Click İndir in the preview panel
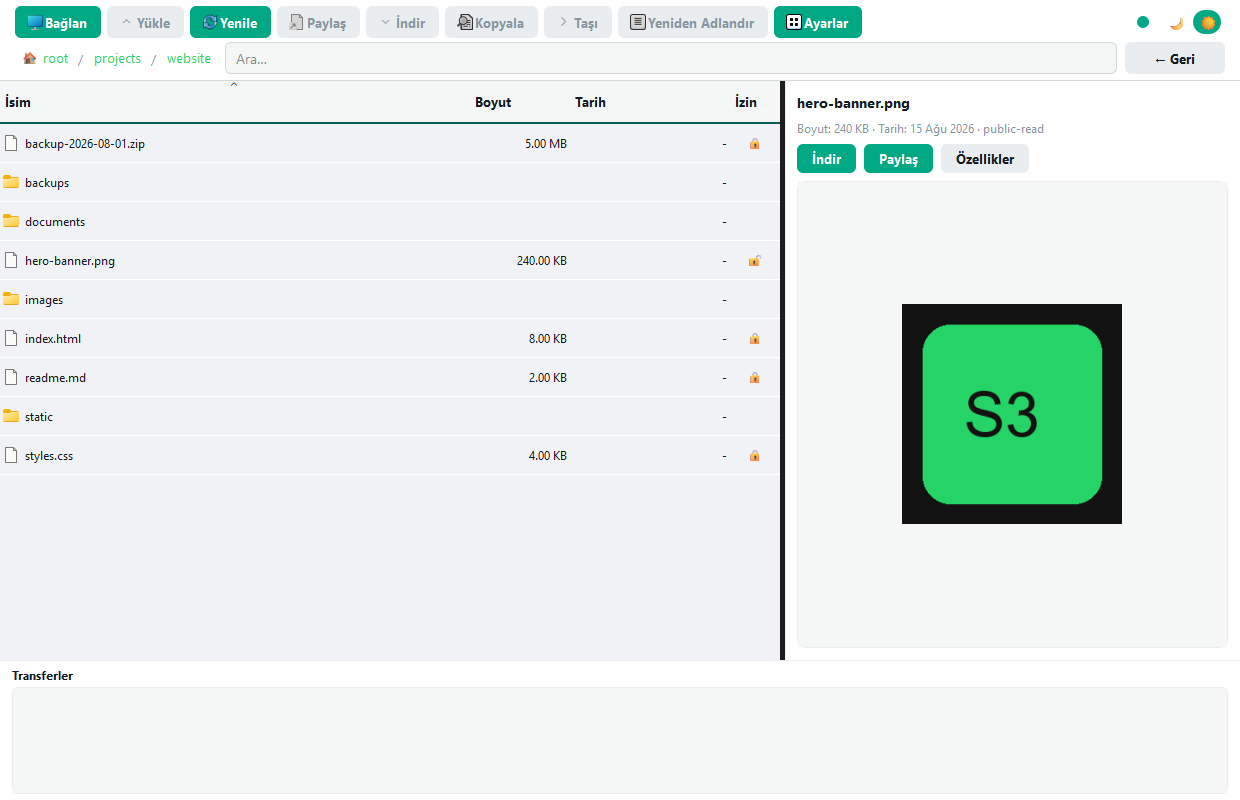The image size is (1240, 800). coord(826,159)
